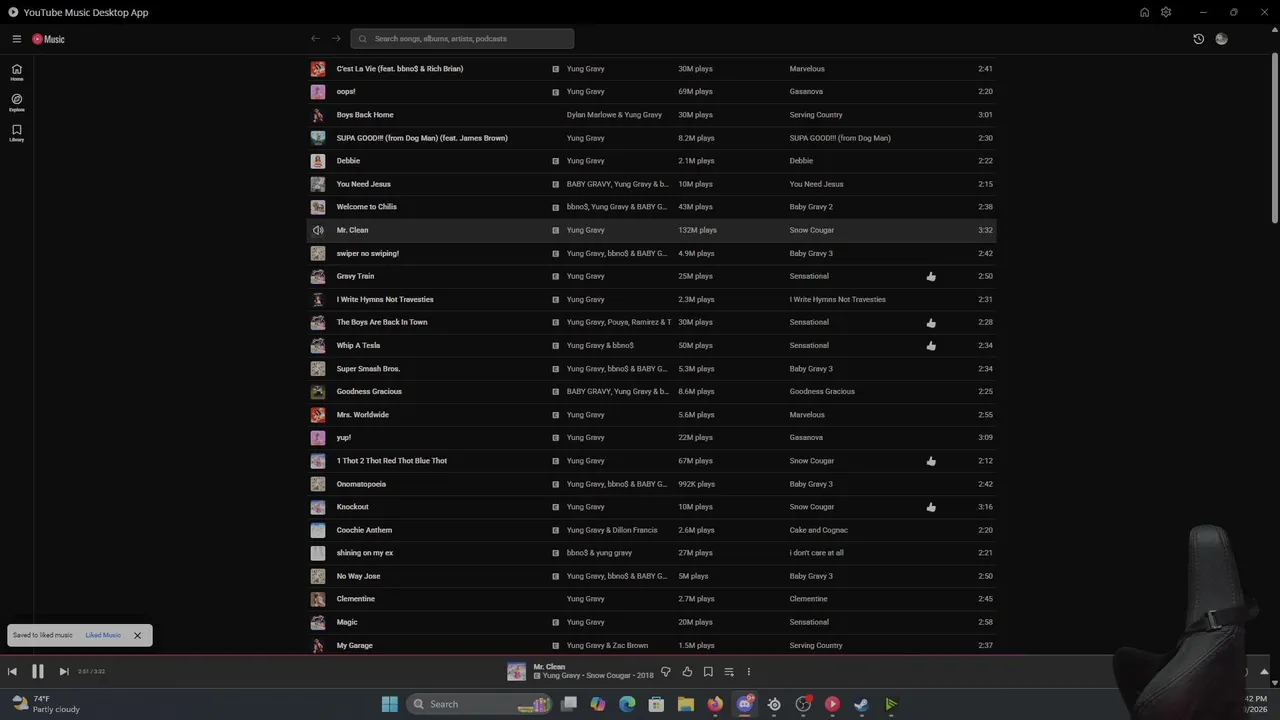1280x720 pixels.
Task: Navigate back with the left arrow
Action: [x=316, y=39]
